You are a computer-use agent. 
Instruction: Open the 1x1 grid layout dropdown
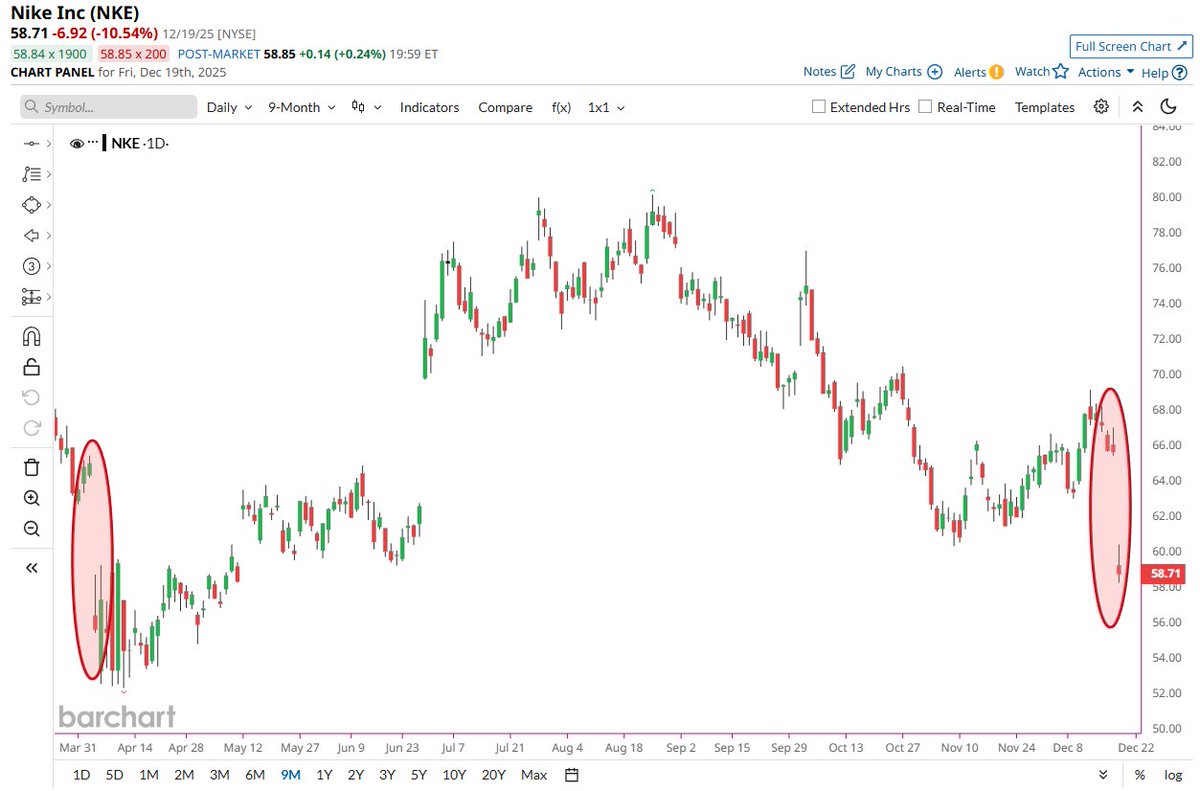coord(606,107)
